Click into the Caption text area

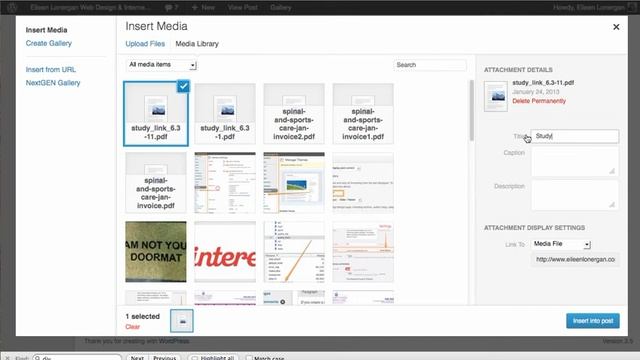[575, 162]
